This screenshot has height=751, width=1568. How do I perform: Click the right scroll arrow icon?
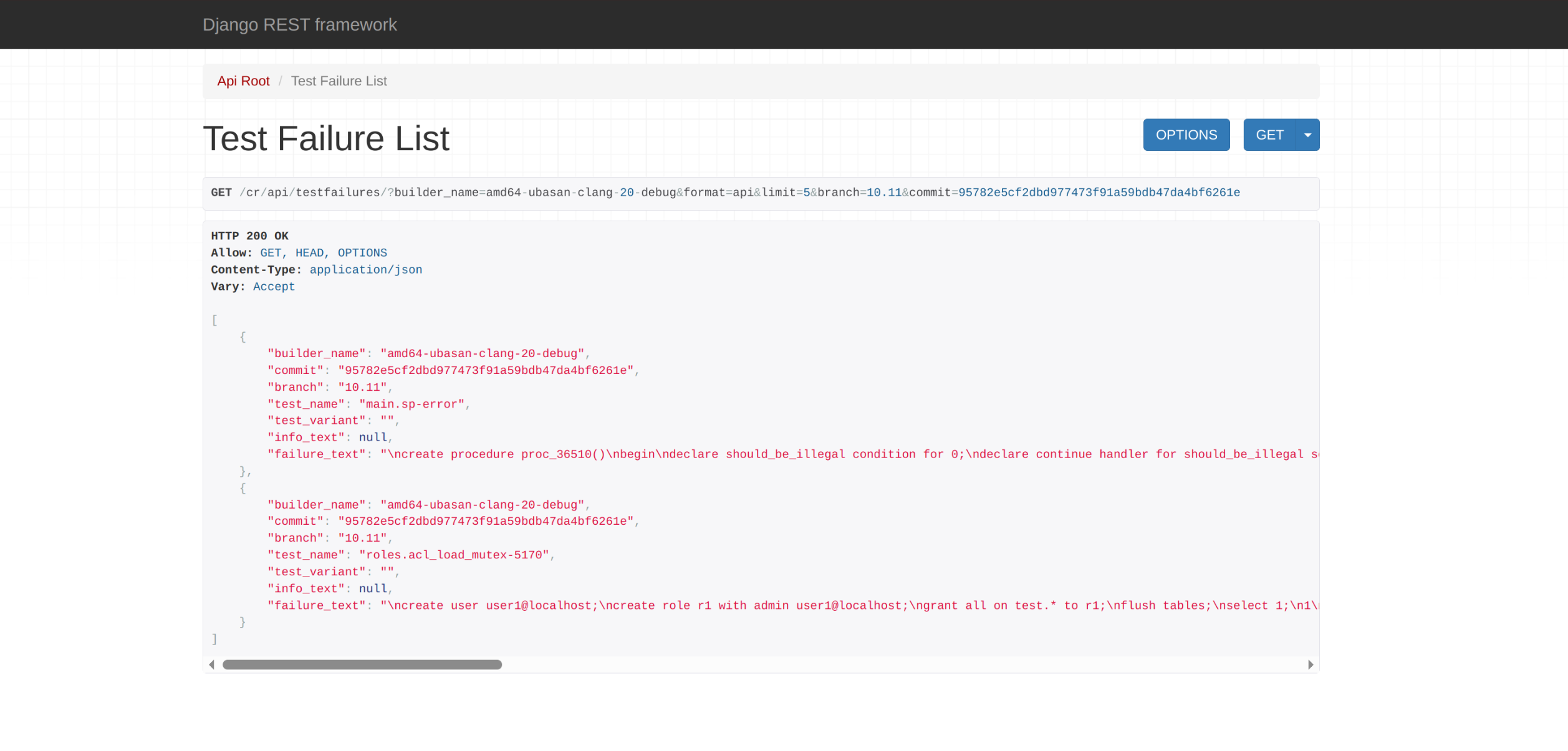point(1310,664)
